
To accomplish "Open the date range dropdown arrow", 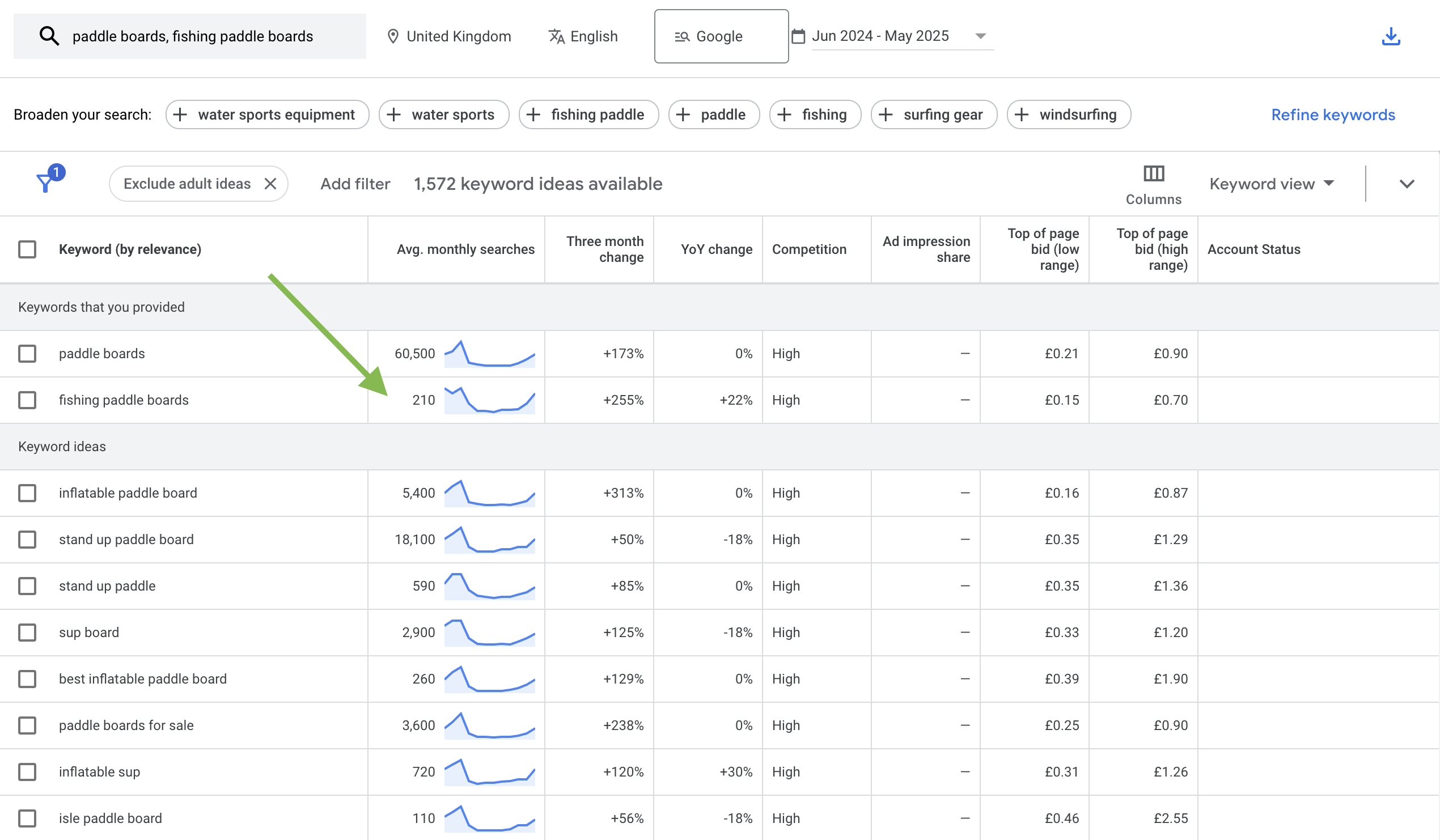I will [981, 36].
